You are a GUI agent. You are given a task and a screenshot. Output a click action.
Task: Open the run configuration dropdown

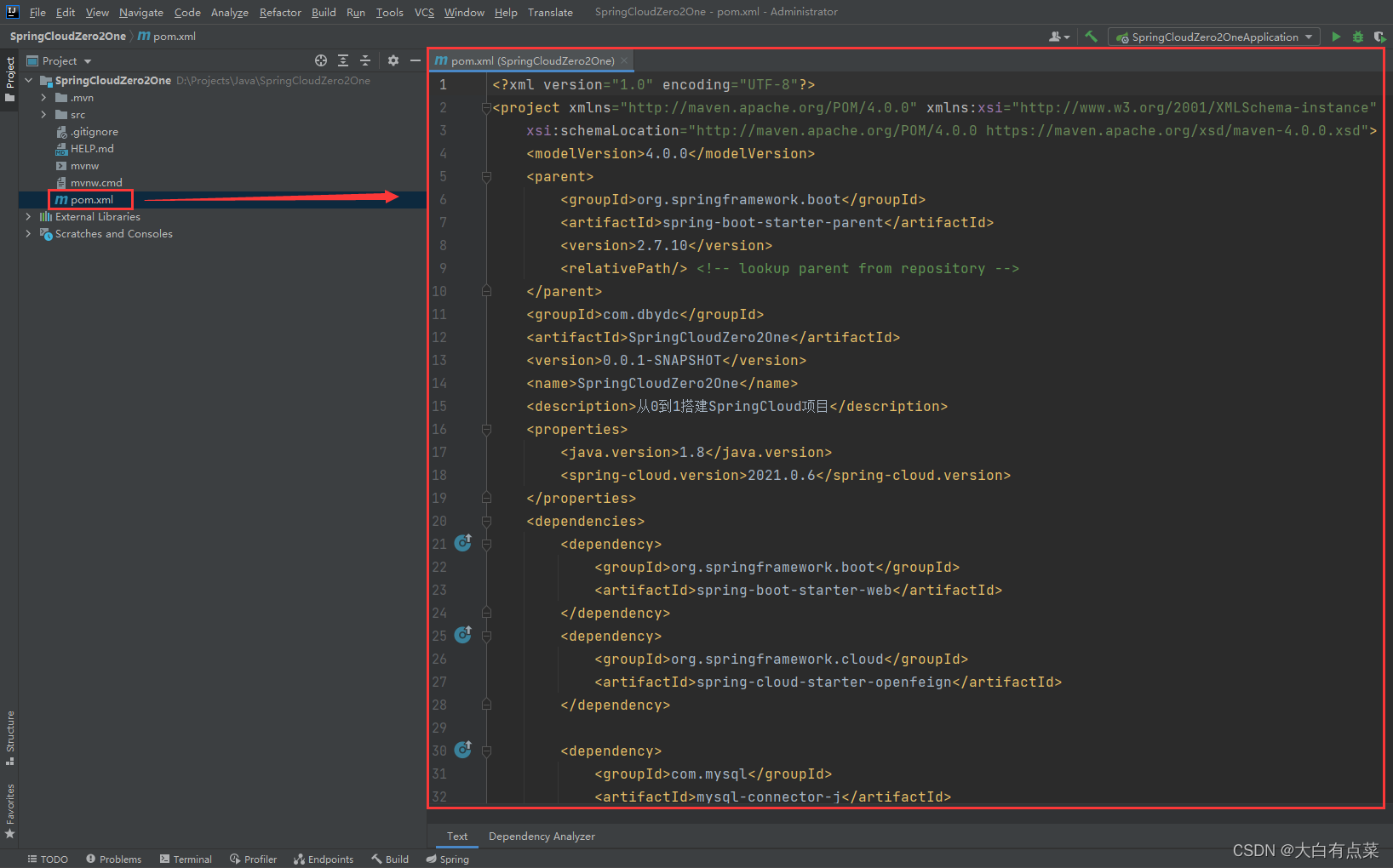pos(1214,37)
